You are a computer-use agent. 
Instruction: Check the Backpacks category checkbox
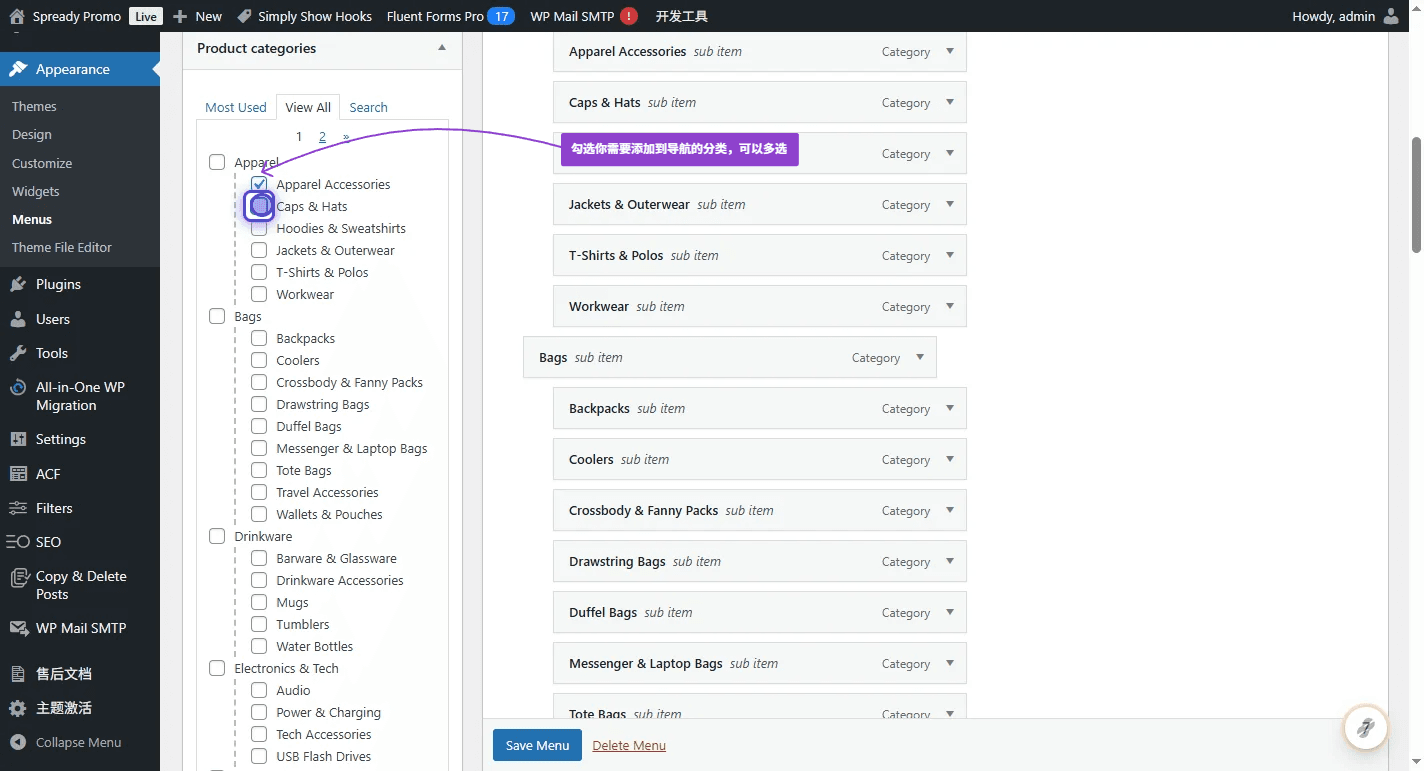(259, 338)
